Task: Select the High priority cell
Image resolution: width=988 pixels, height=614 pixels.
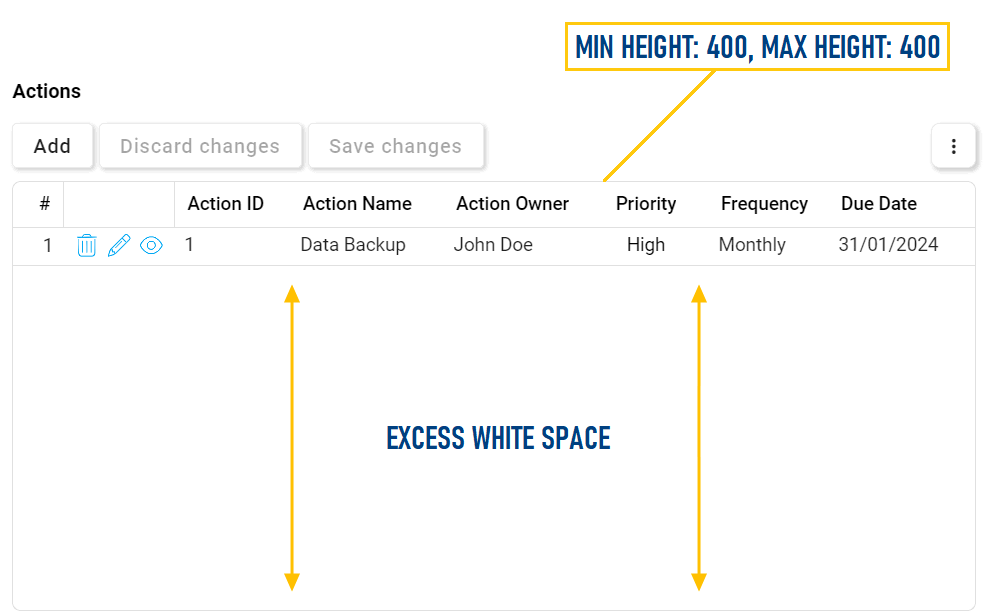Action: click(x=646, y=245)
